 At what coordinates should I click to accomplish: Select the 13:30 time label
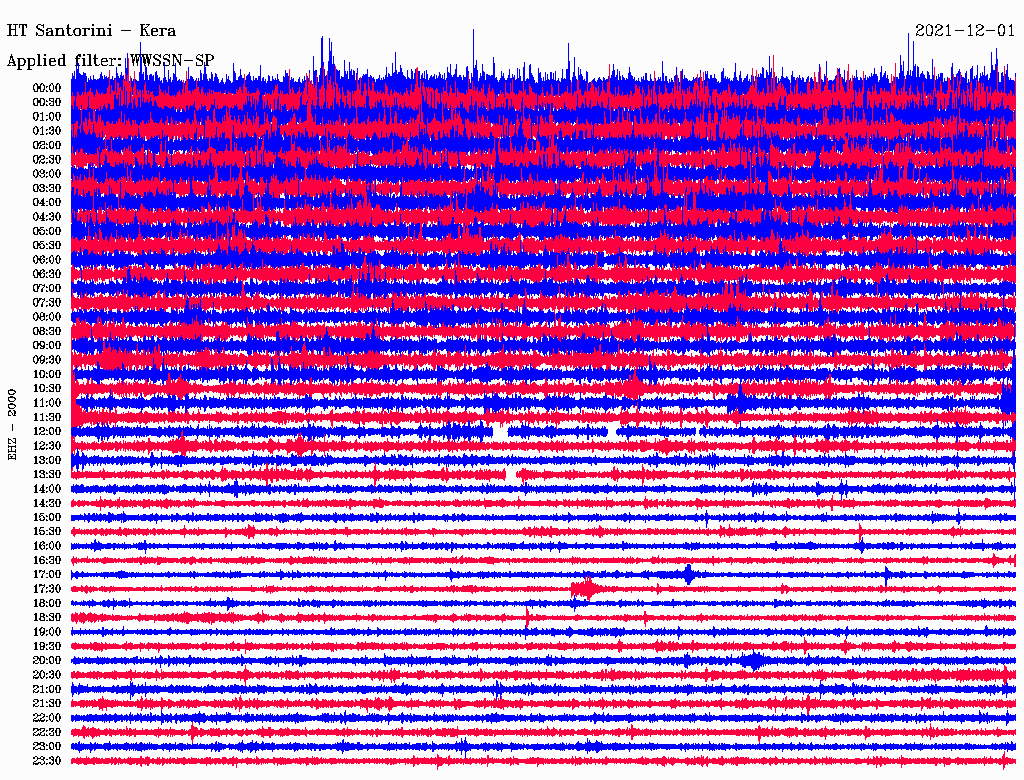click(47, 475)
